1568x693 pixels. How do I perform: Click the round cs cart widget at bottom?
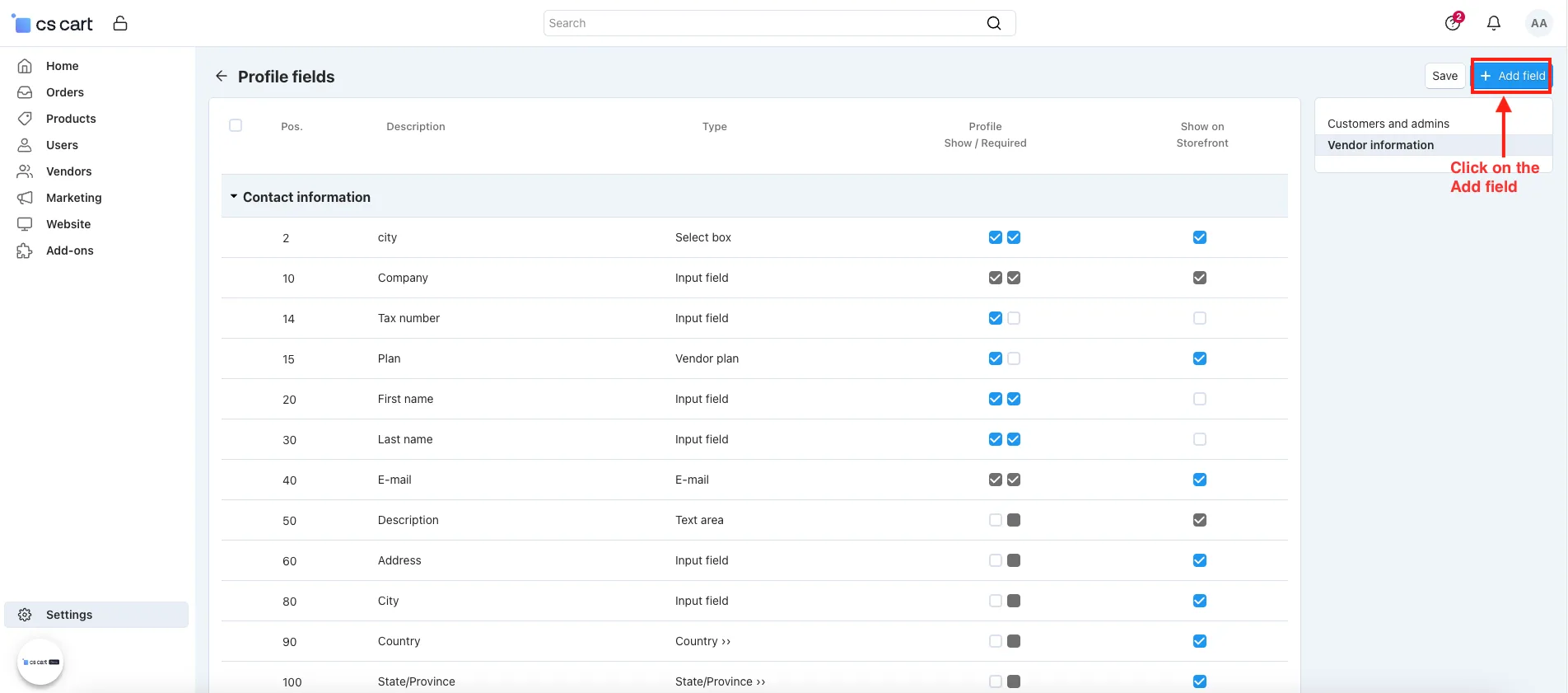tap(40, 662)
